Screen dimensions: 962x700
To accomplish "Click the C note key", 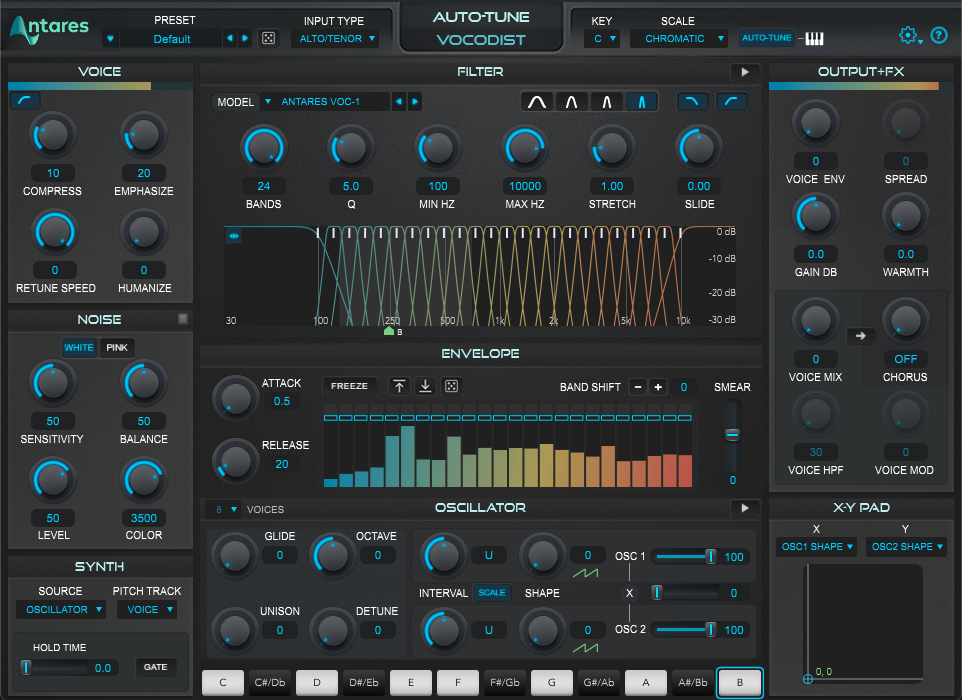I will pyautogui.click(x=223, y=682).
